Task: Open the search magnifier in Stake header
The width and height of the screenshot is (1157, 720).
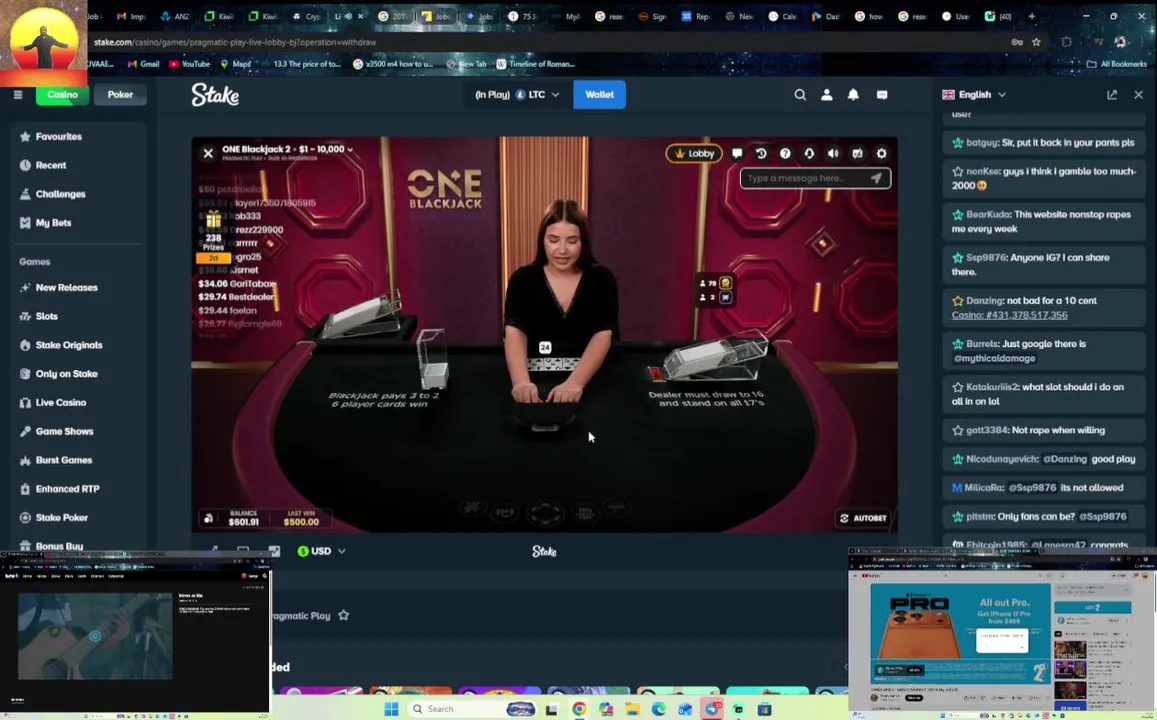Action: 800,94
